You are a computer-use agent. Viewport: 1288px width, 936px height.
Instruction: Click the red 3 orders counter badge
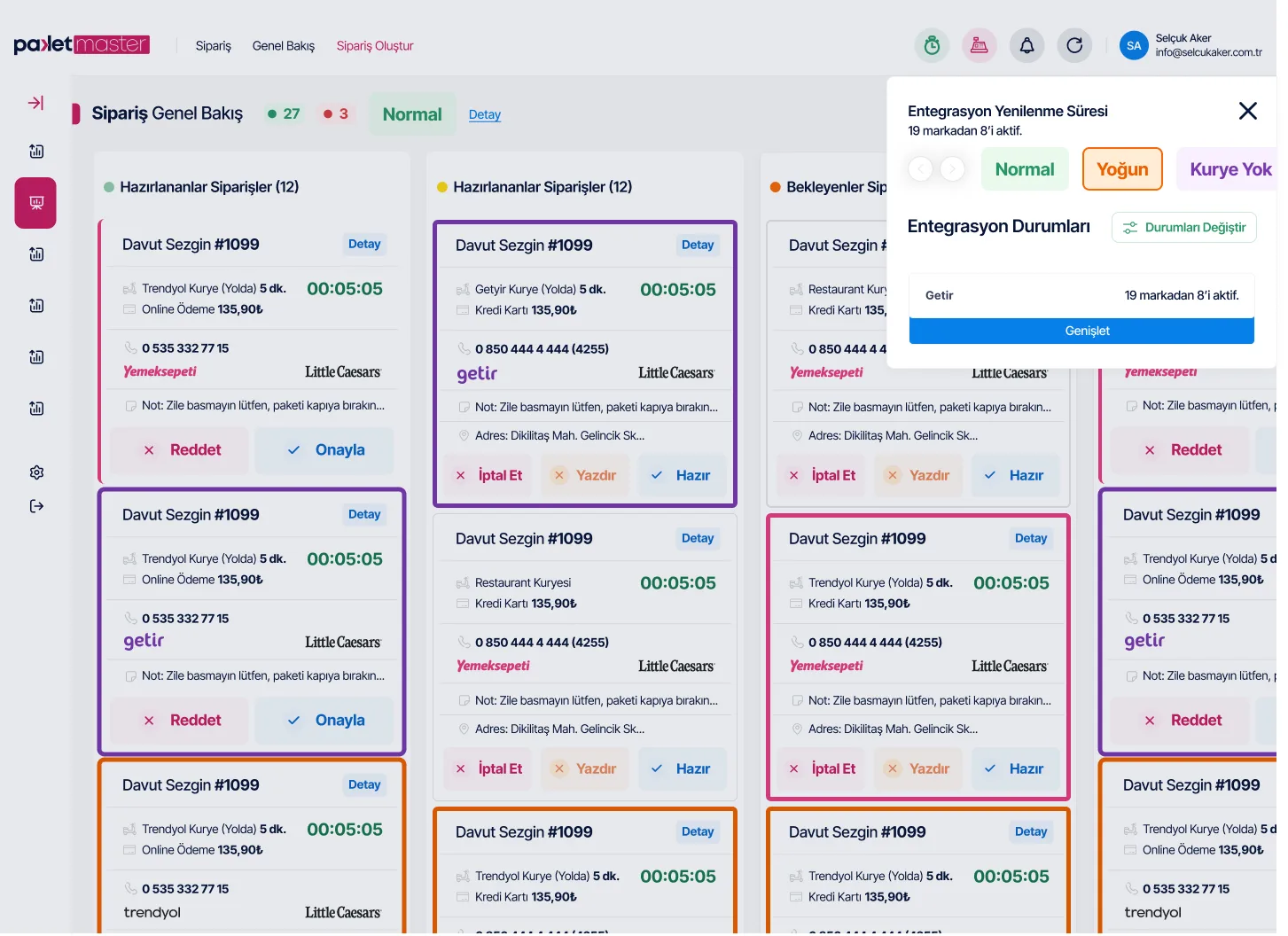point(336,113)
